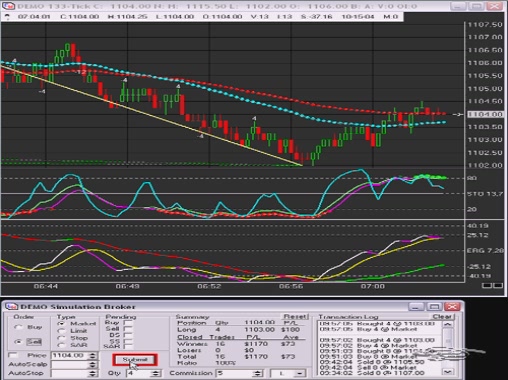This screenshot has height=380, width=508.
Task: Select the Sell order radio button
Action: point(18,342)
